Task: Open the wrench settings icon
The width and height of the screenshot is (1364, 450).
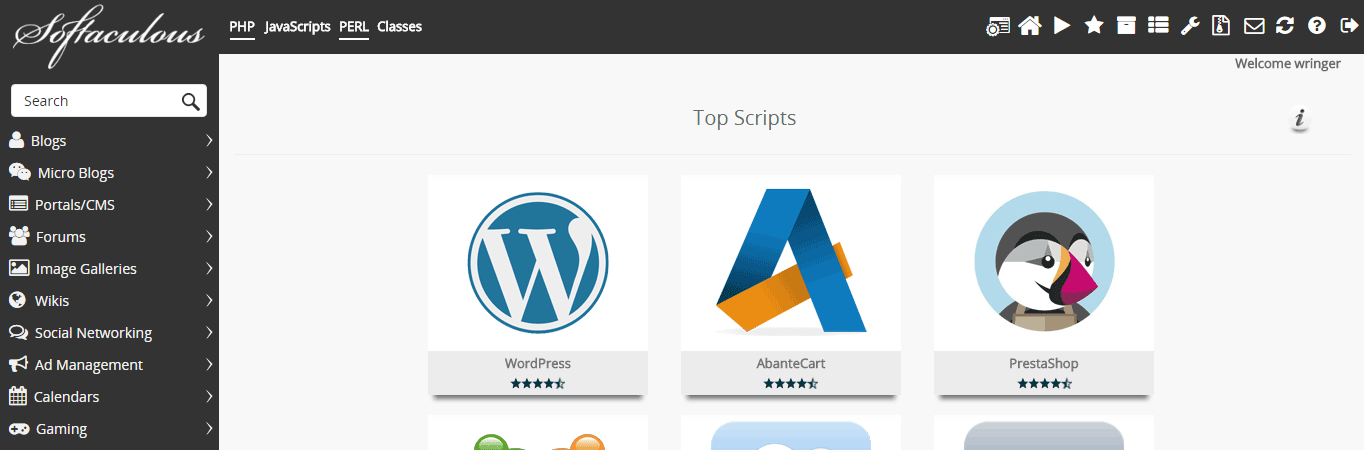Action: [x=1190, y=26]
